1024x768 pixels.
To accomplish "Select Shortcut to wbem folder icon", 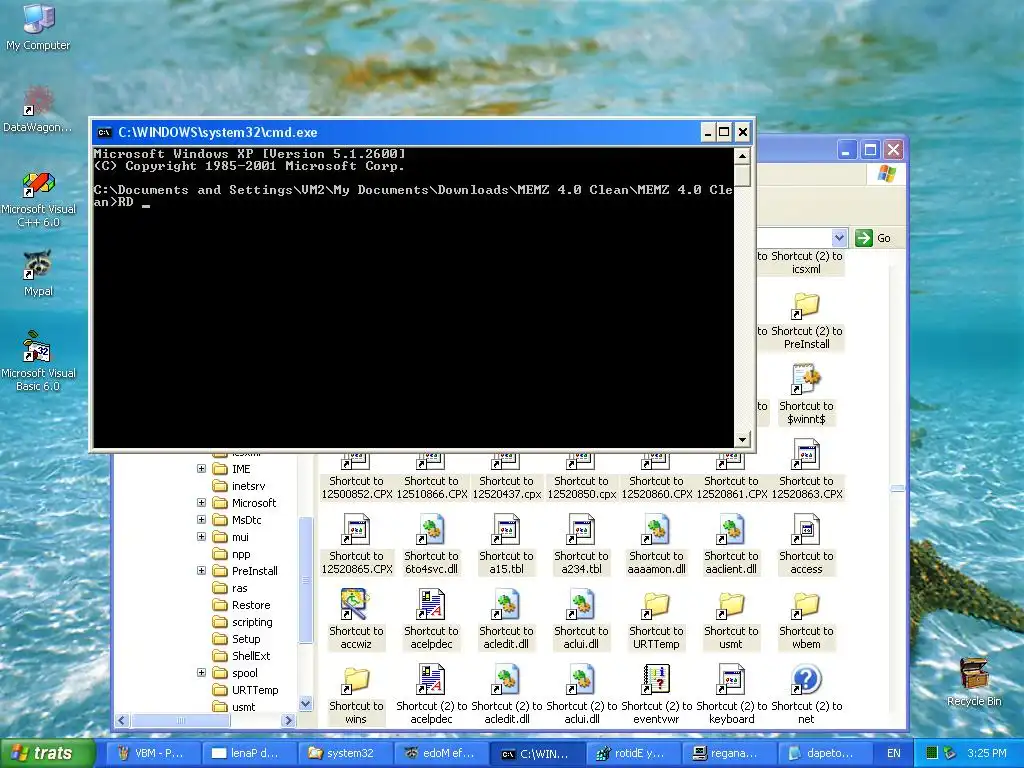I will (807, 619).
